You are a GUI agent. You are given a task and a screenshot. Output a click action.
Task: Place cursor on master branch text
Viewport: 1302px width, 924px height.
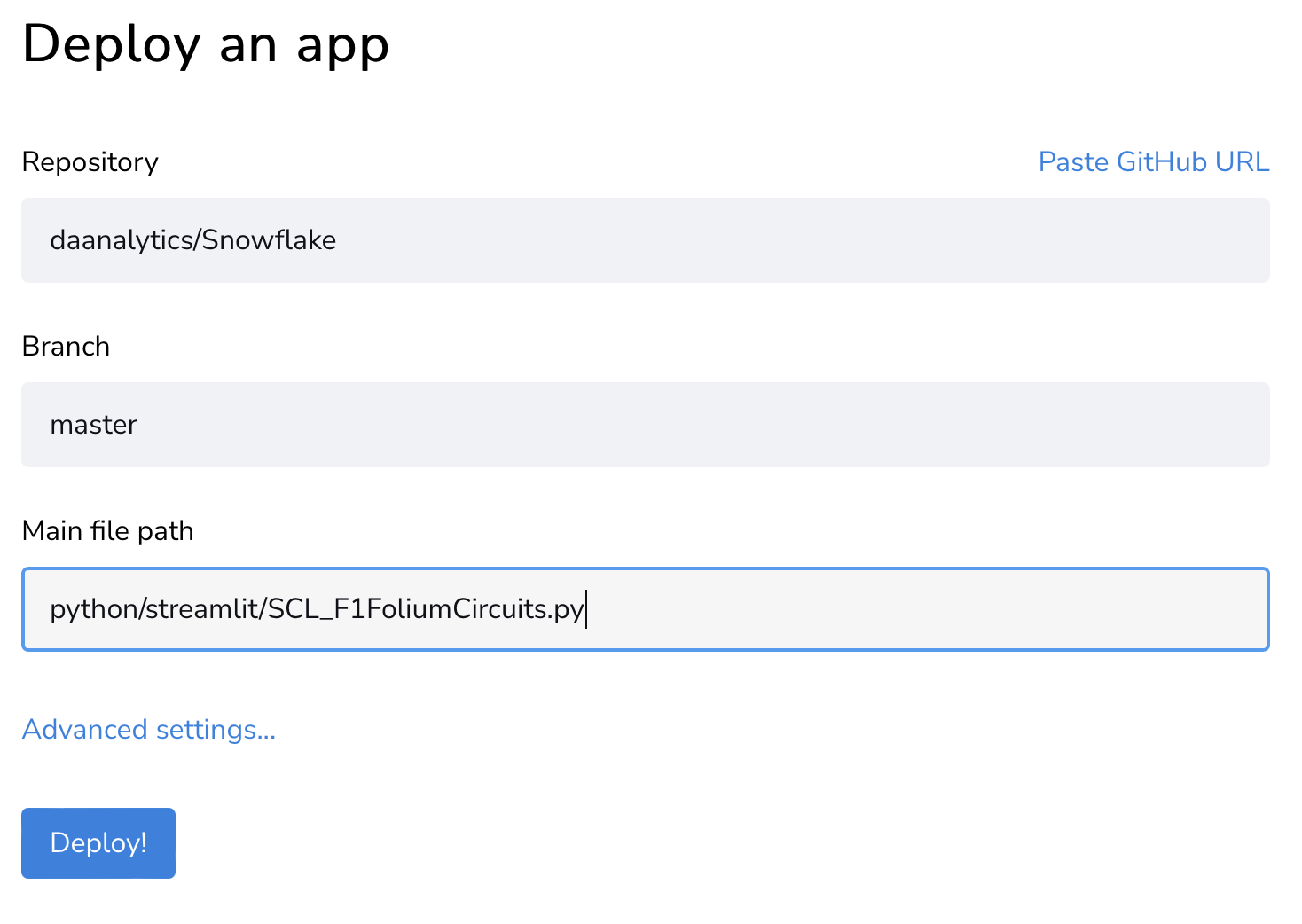click(x=93, y=425)
